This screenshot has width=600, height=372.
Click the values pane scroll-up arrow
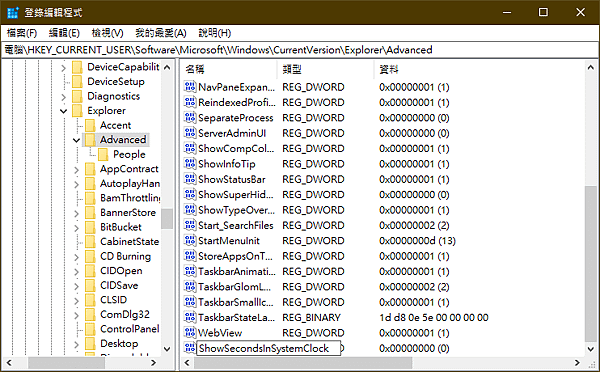point(590,67)
